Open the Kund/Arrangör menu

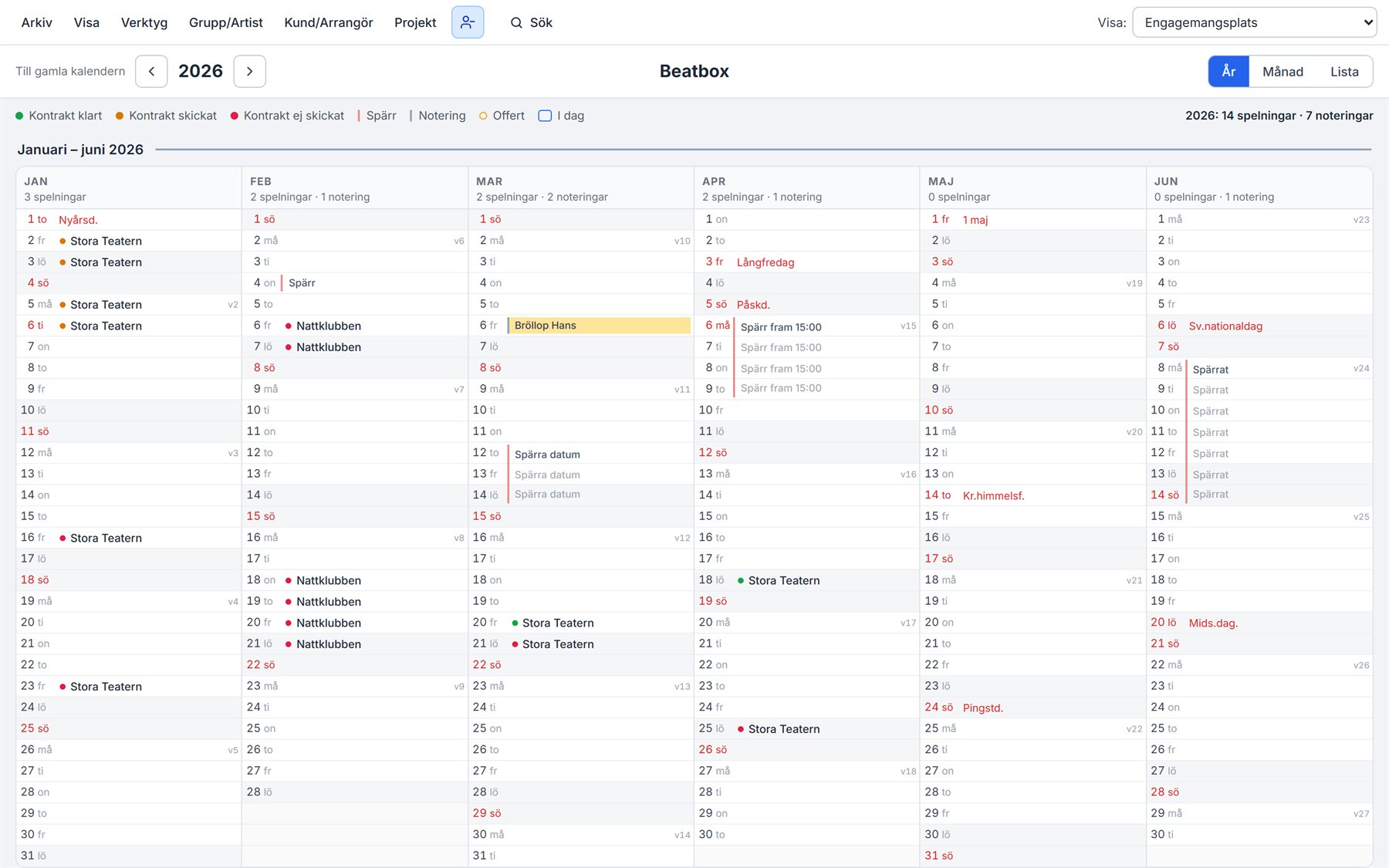[329, 22]
